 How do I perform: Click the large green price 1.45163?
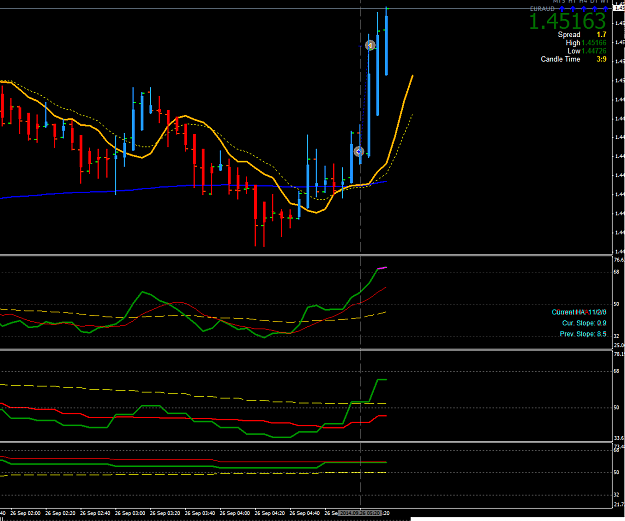(x=568, y=22)
